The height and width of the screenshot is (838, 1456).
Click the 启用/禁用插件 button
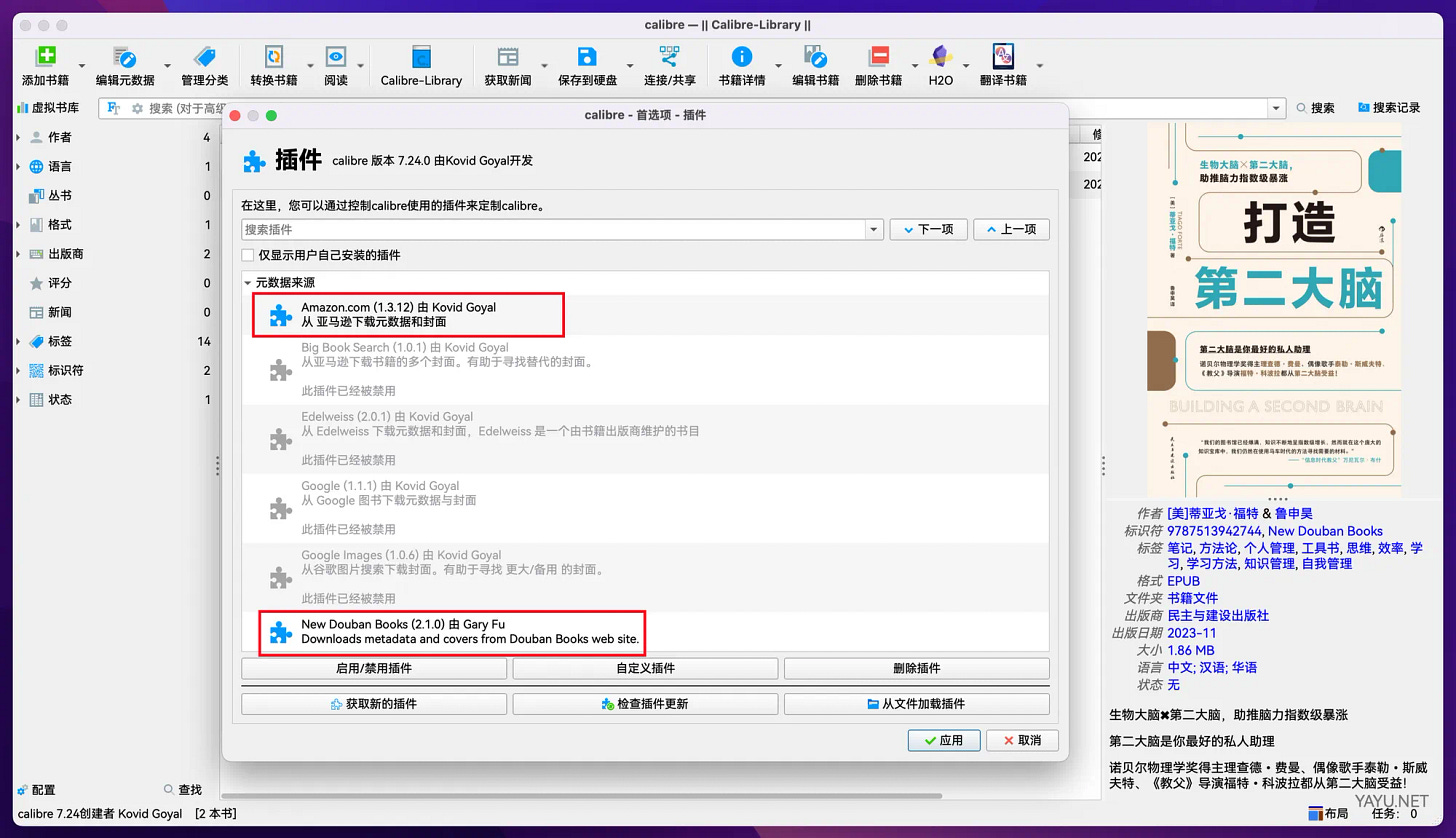(374, 668)
